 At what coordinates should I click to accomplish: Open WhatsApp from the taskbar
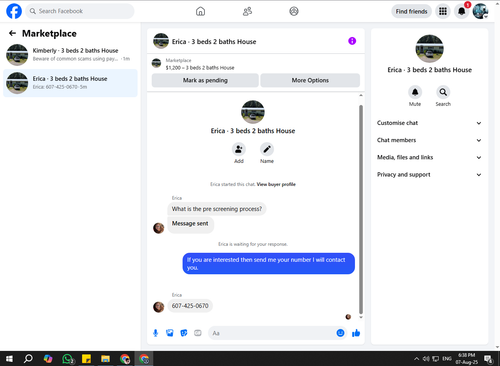click(x=67, y=359)
